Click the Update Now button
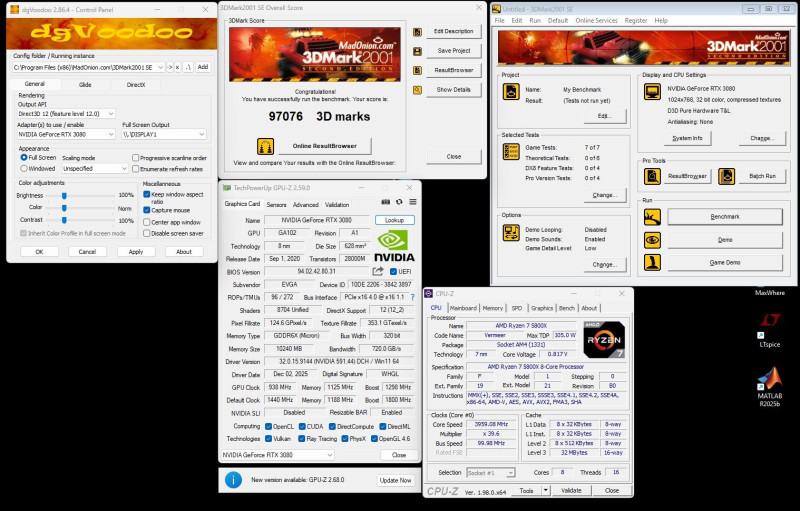Screen dimensions: 800x511 point(395,480)
